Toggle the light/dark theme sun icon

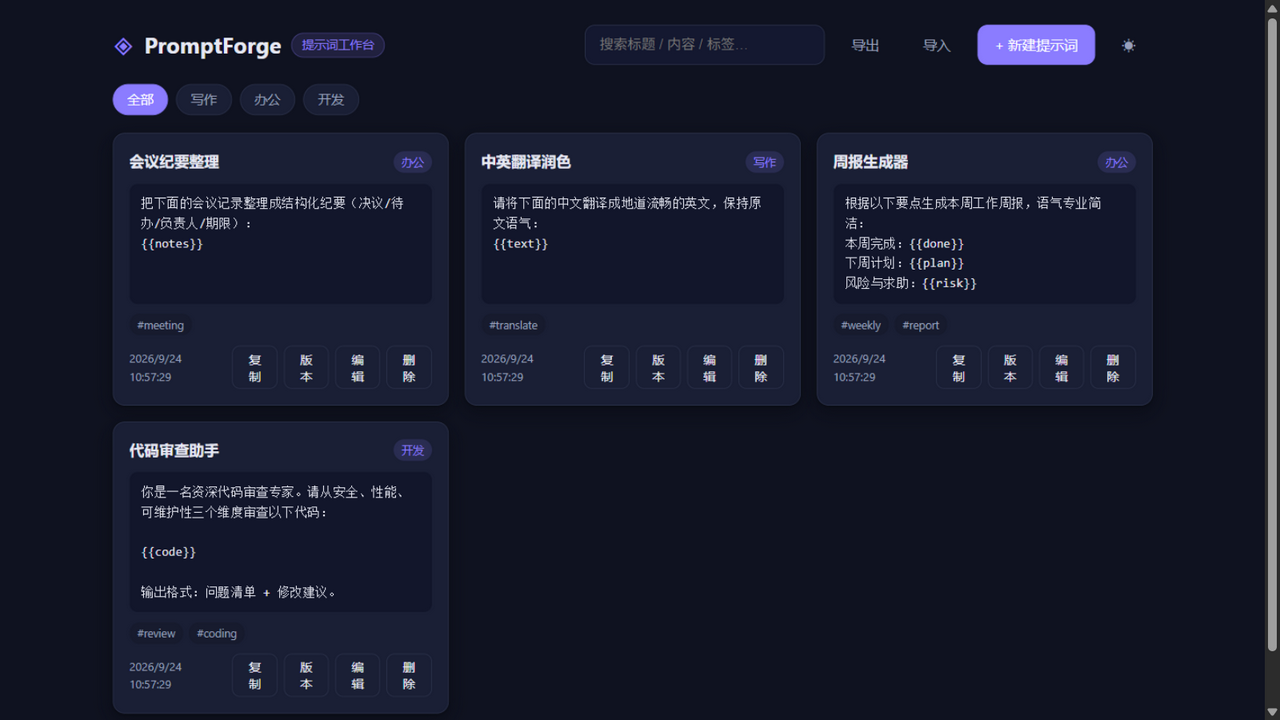(x=1129, y=45)
